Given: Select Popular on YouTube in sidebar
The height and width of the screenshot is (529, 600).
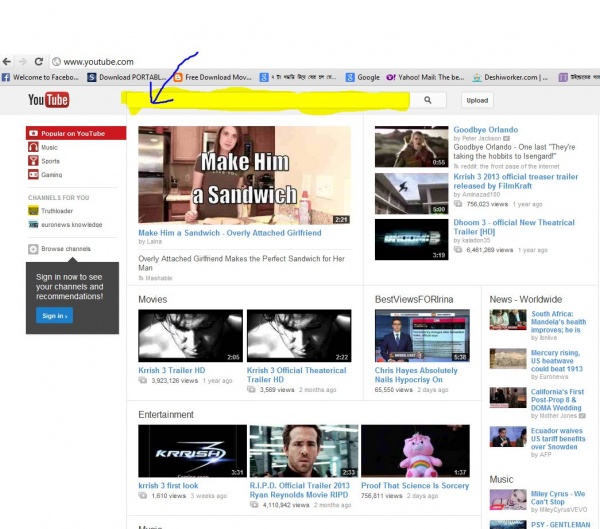Looking at the screenshot, I should (x=76, y=133).
